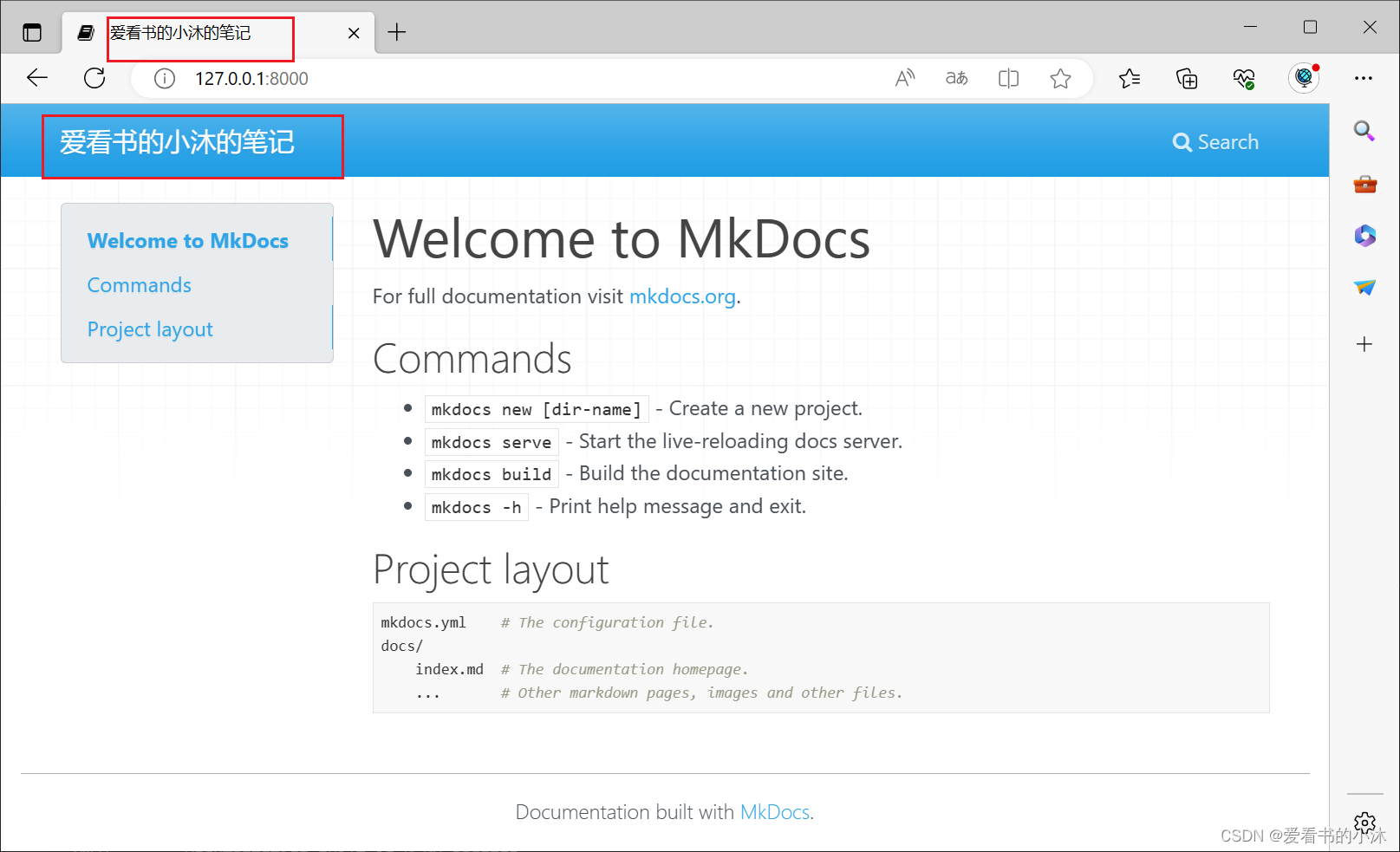Jump to Commands in the sidebar navigation
1400x852 pixels.
[140, 285]
